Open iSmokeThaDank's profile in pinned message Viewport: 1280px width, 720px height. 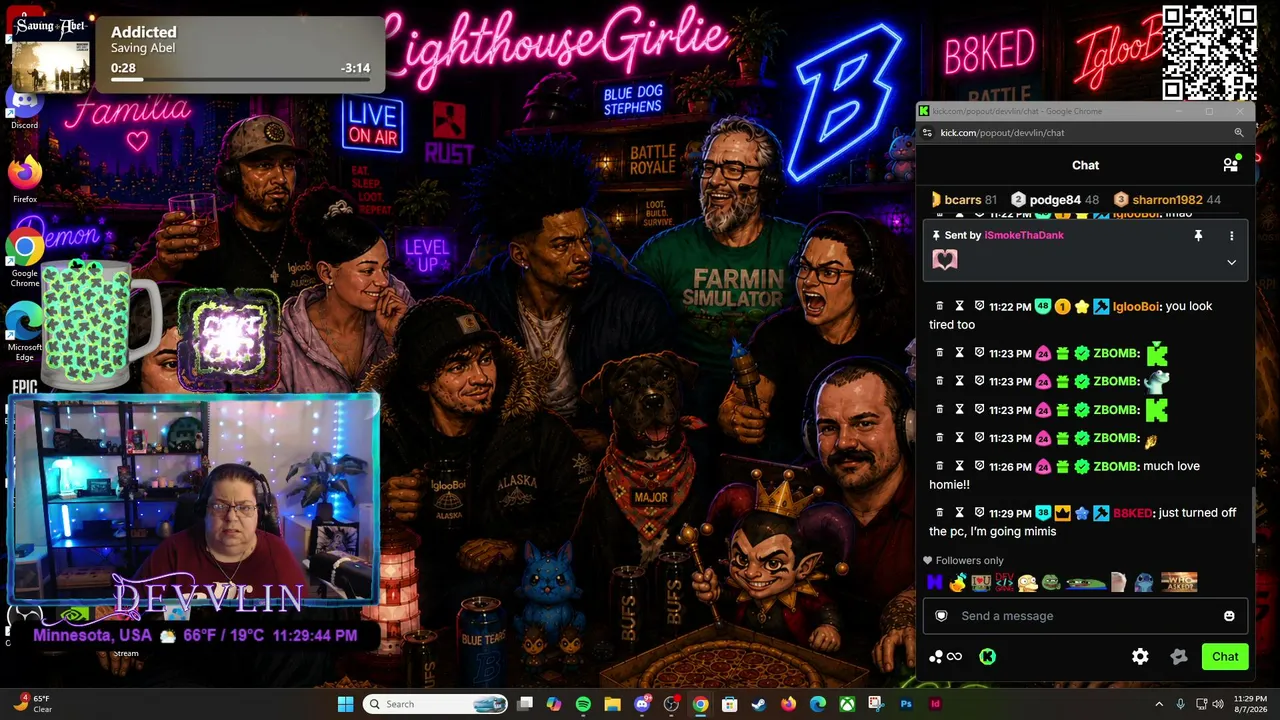pos(1024,235)
